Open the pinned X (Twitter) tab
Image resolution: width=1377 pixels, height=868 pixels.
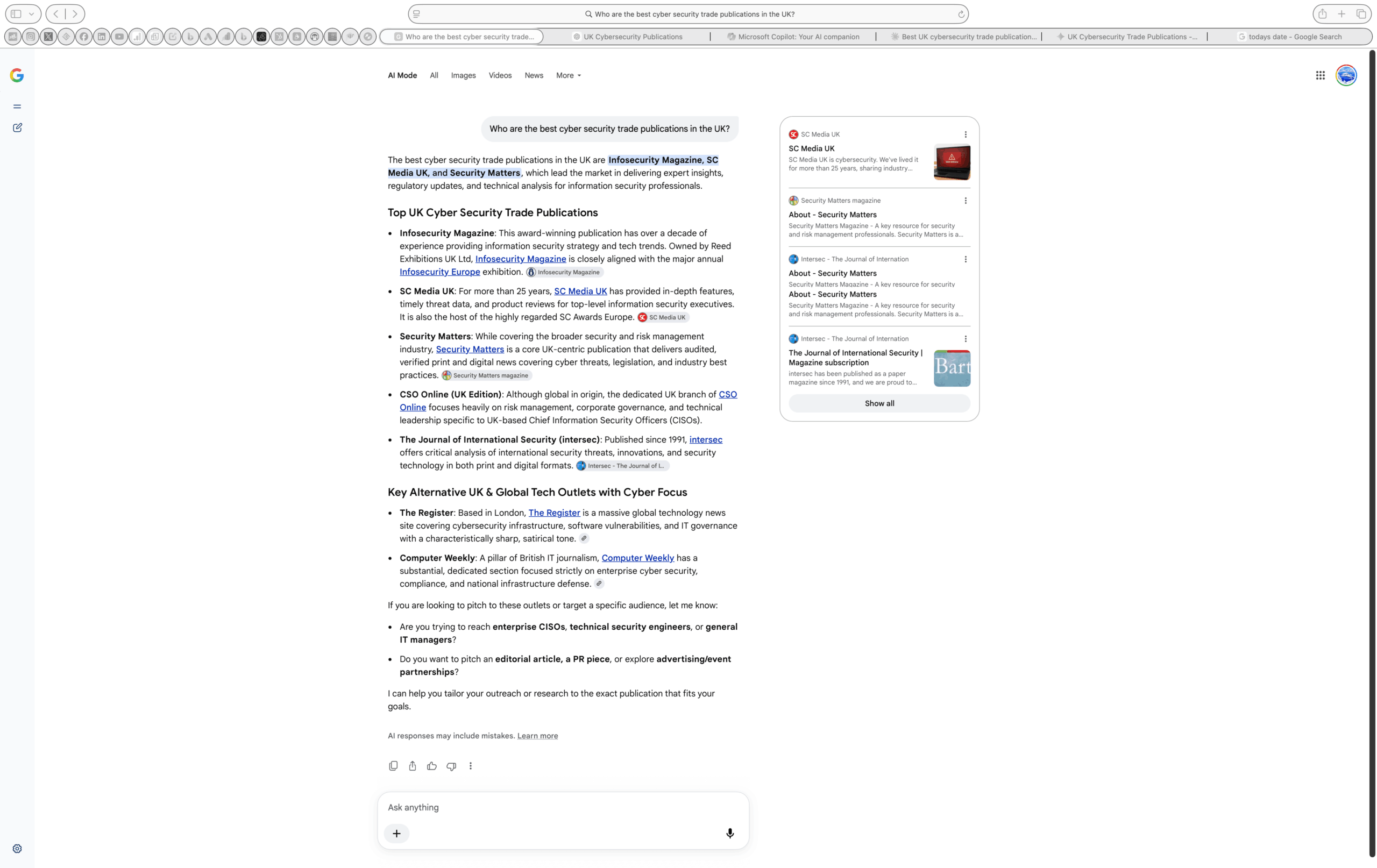tap(48, 37)
